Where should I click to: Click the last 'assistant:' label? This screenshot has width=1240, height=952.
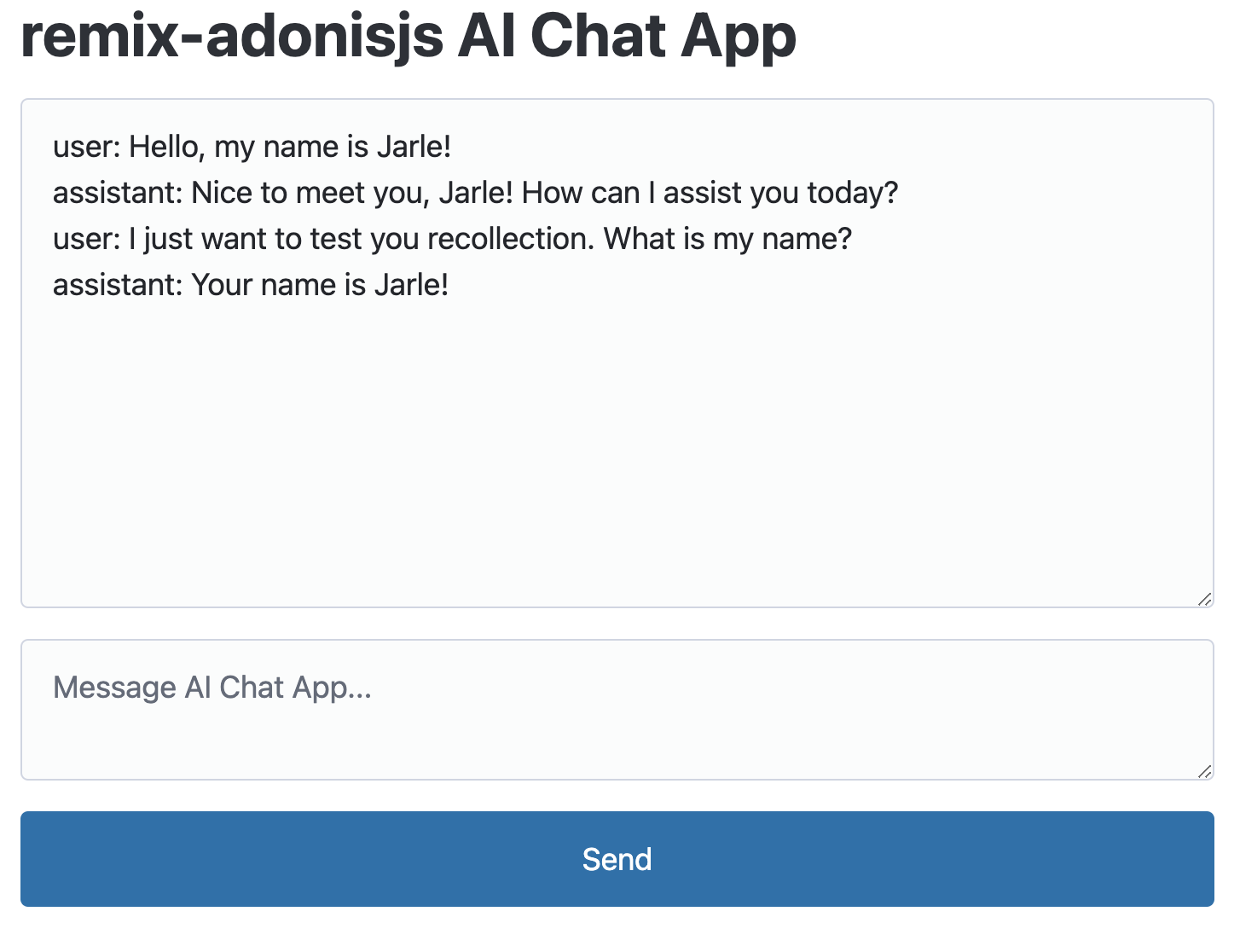[118, 285]
